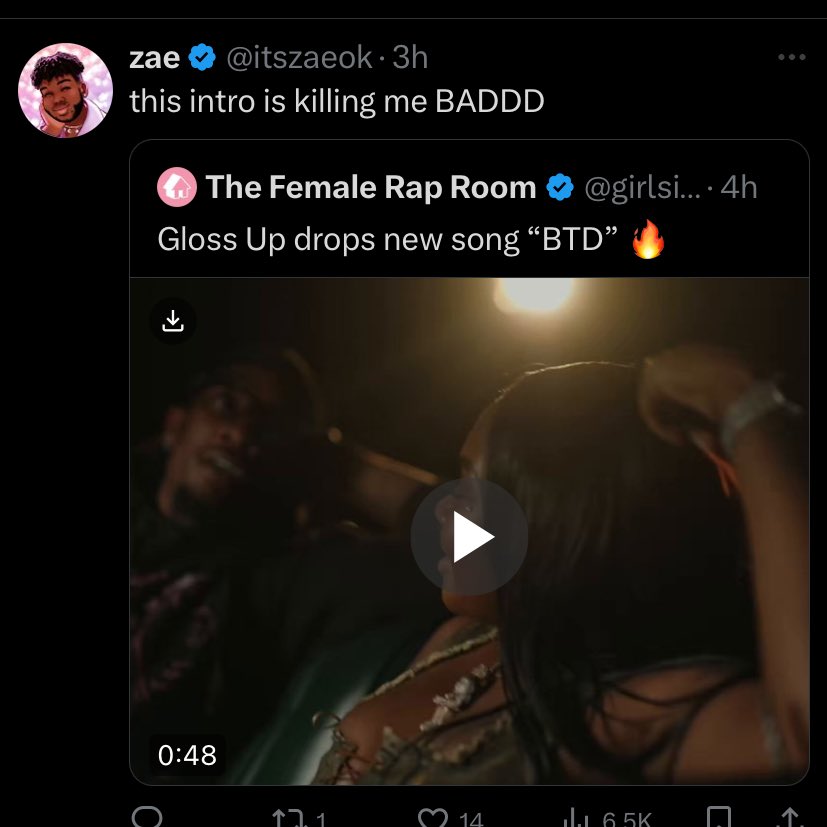Play the quoted video

469,536
